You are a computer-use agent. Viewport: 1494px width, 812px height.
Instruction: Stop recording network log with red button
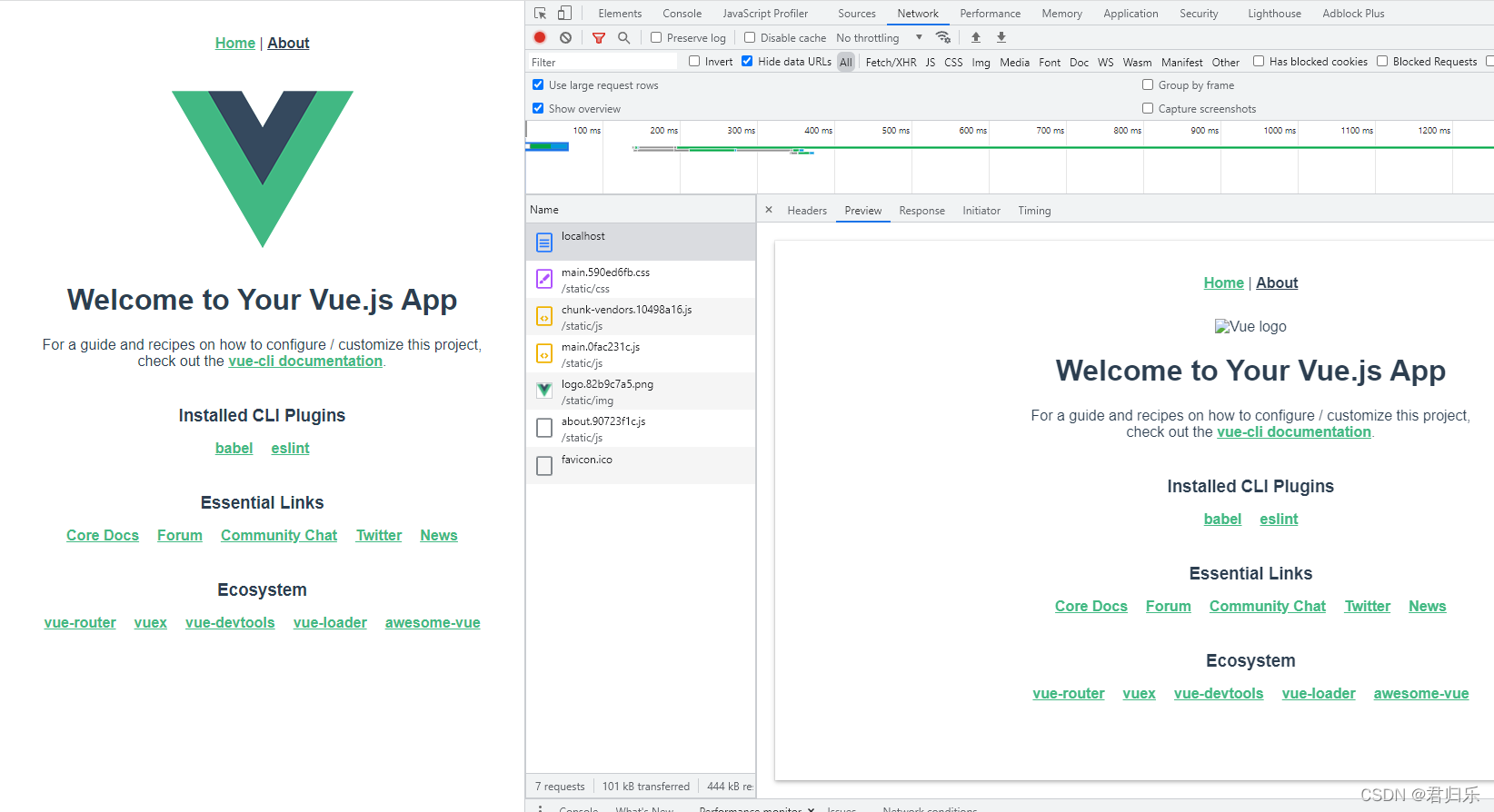pyautogui.click(x=540, y=37)
